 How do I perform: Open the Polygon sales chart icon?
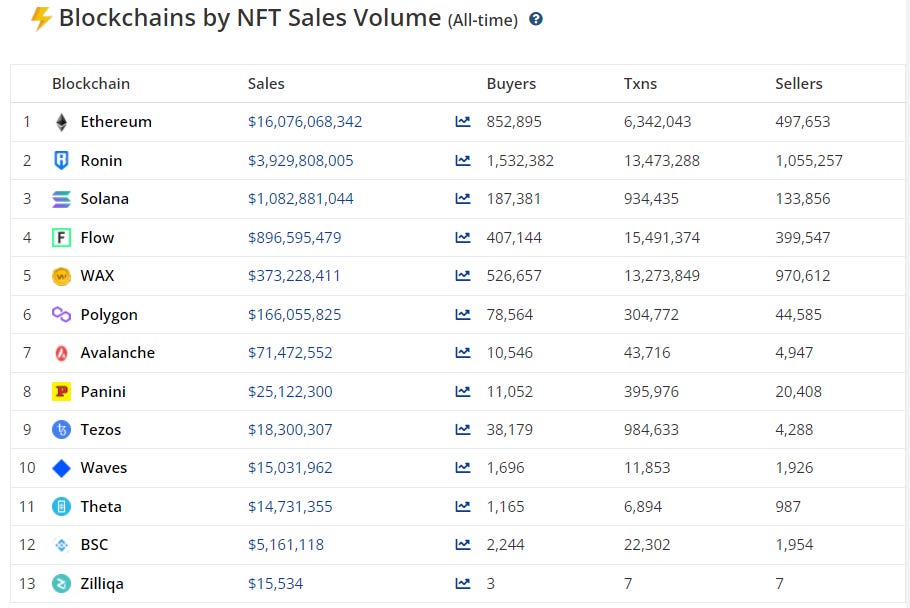[463, 314]
